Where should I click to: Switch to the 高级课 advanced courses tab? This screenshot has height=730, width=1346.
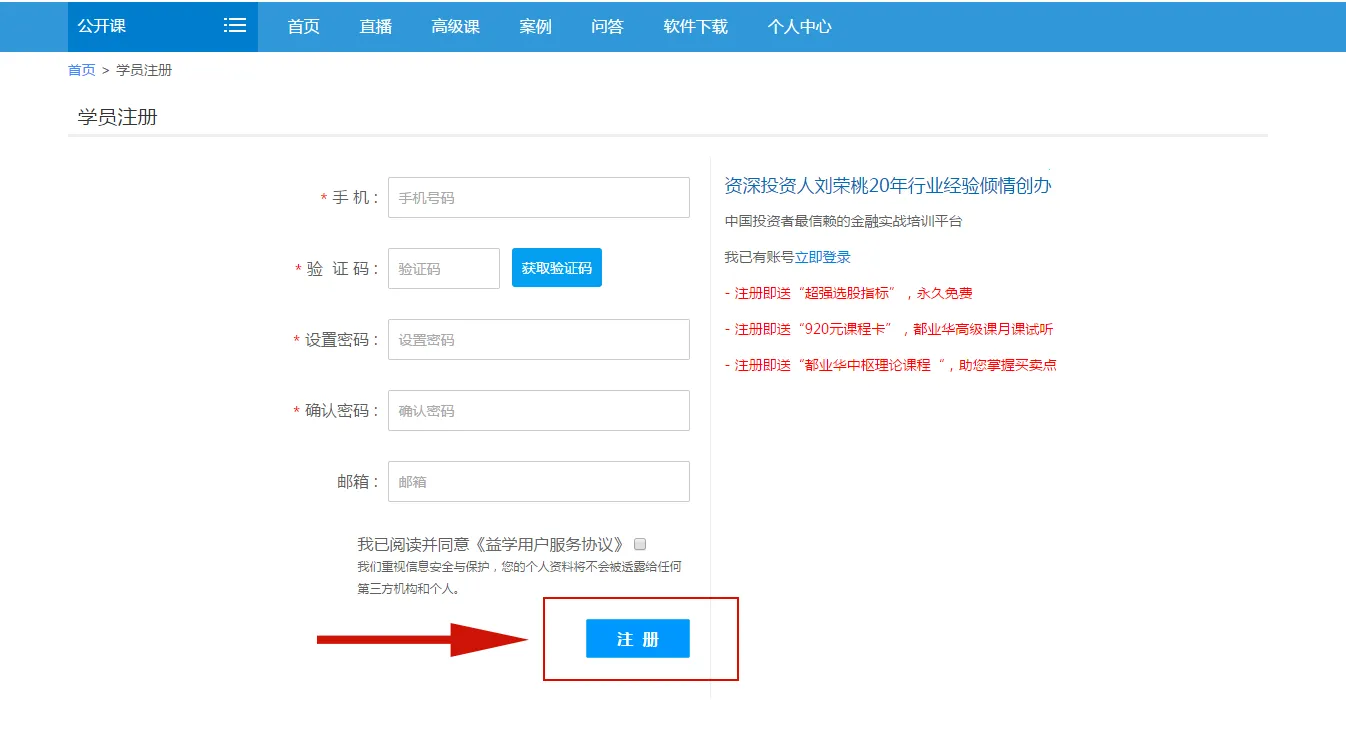click(455, 27)
